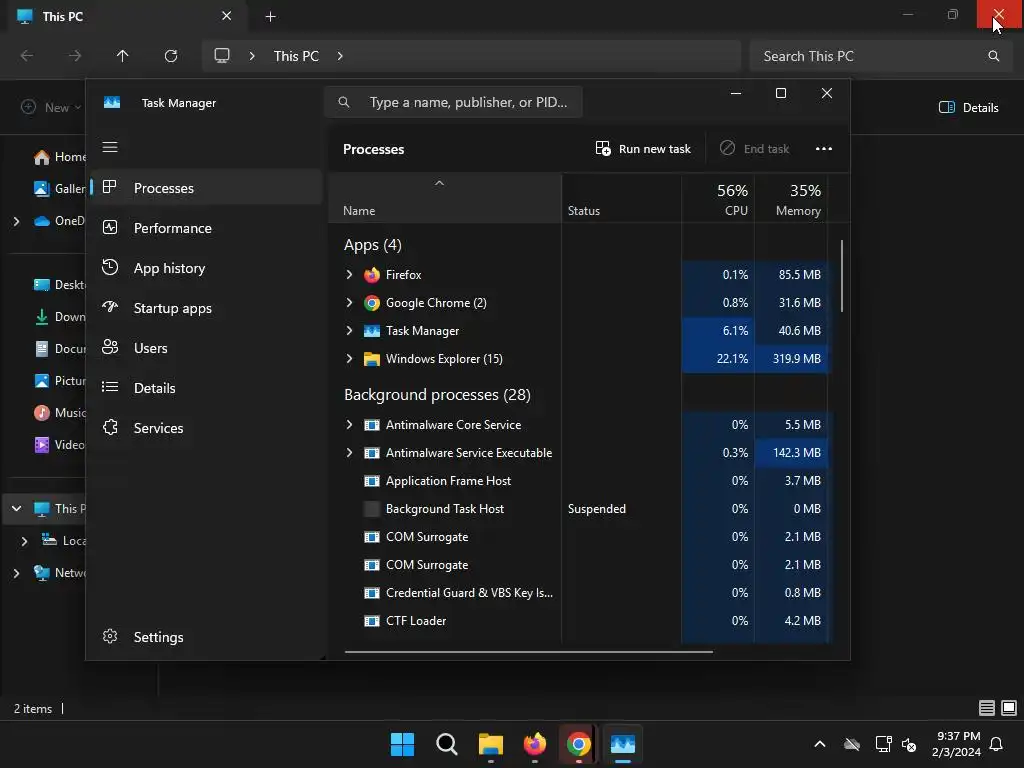Sort processes by the Name column
1024x768 pixels.
coord(445,199)
